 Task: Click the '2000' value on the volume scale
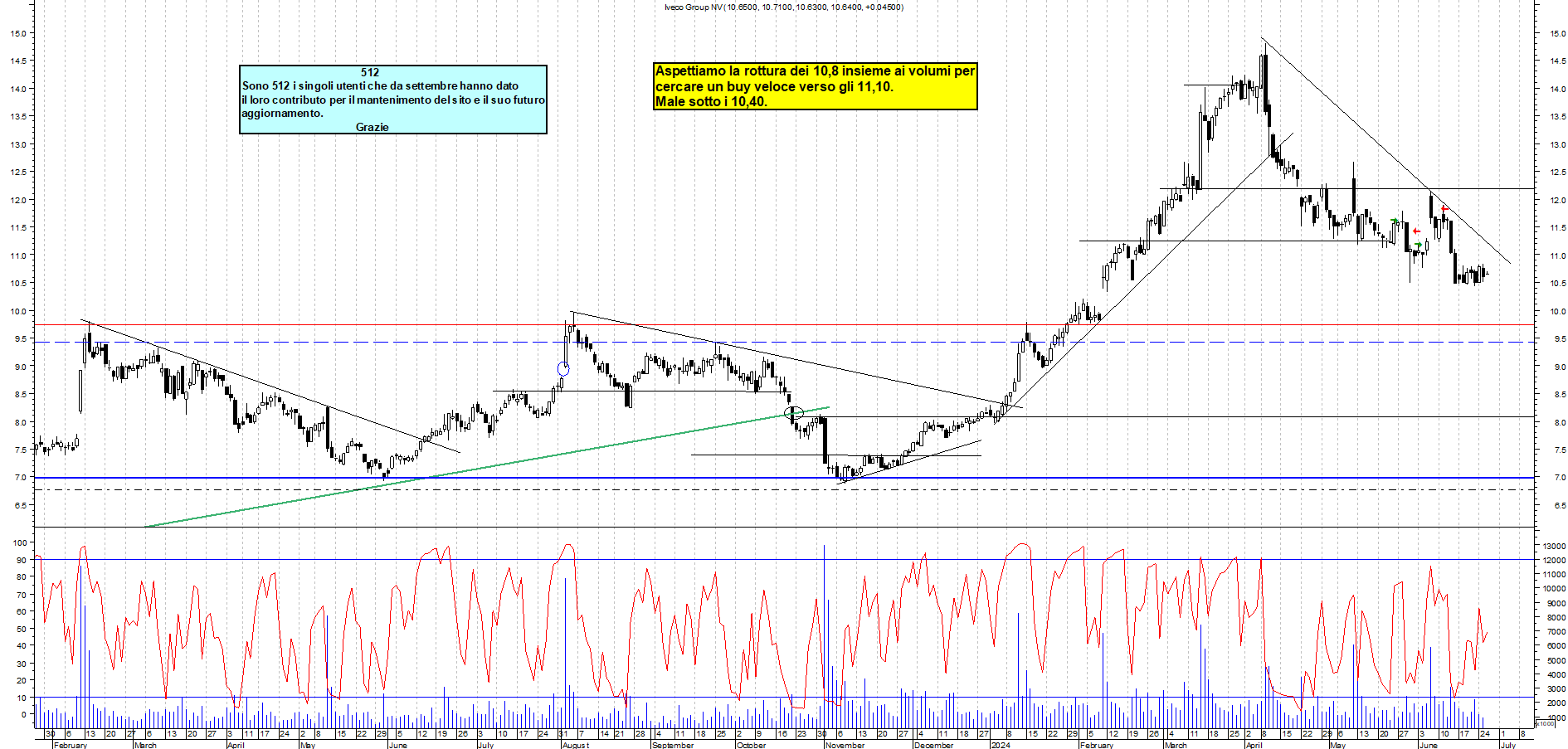click(1556, 703)
